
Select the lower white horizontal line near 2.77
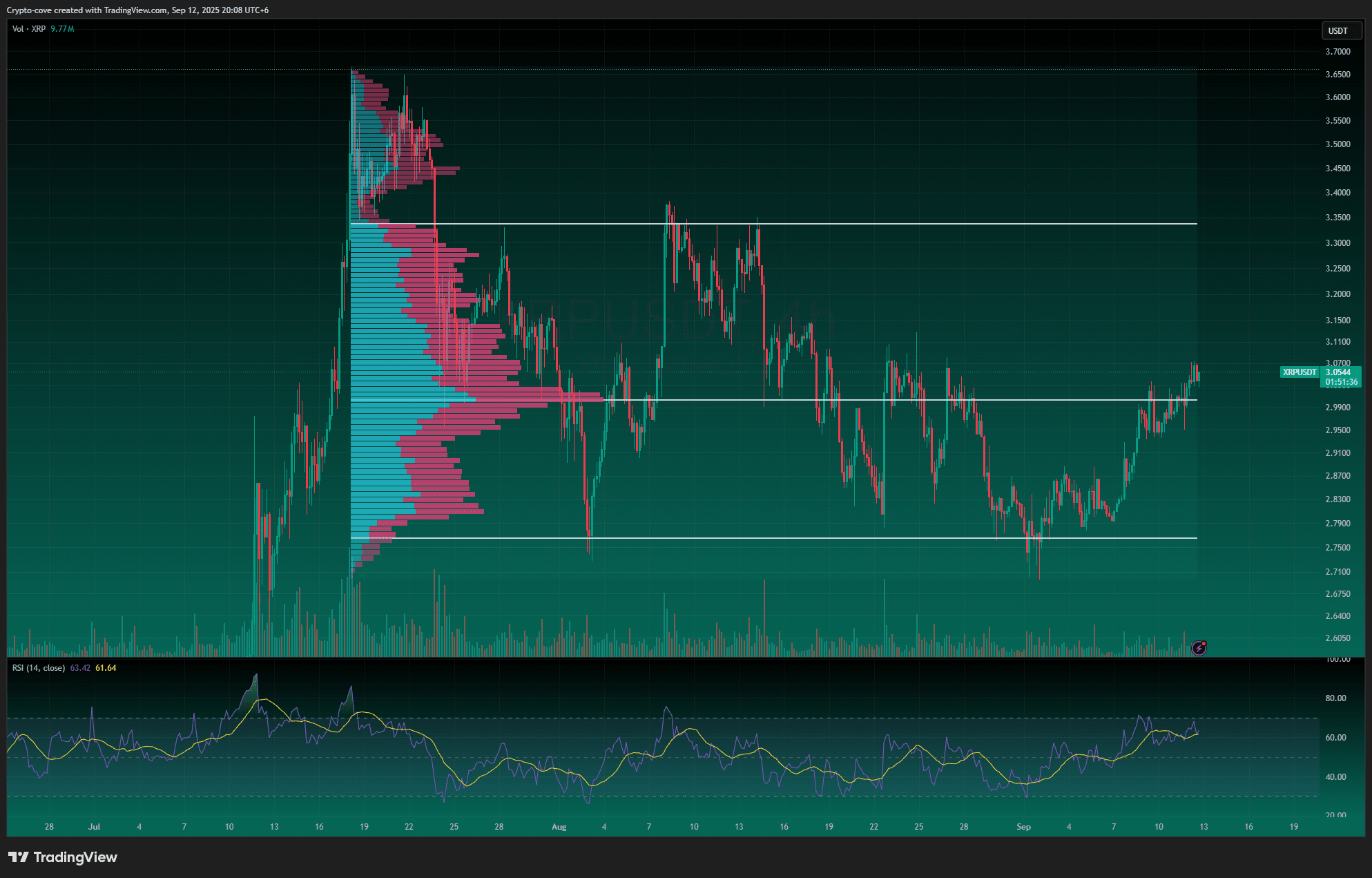click(760, 538)
